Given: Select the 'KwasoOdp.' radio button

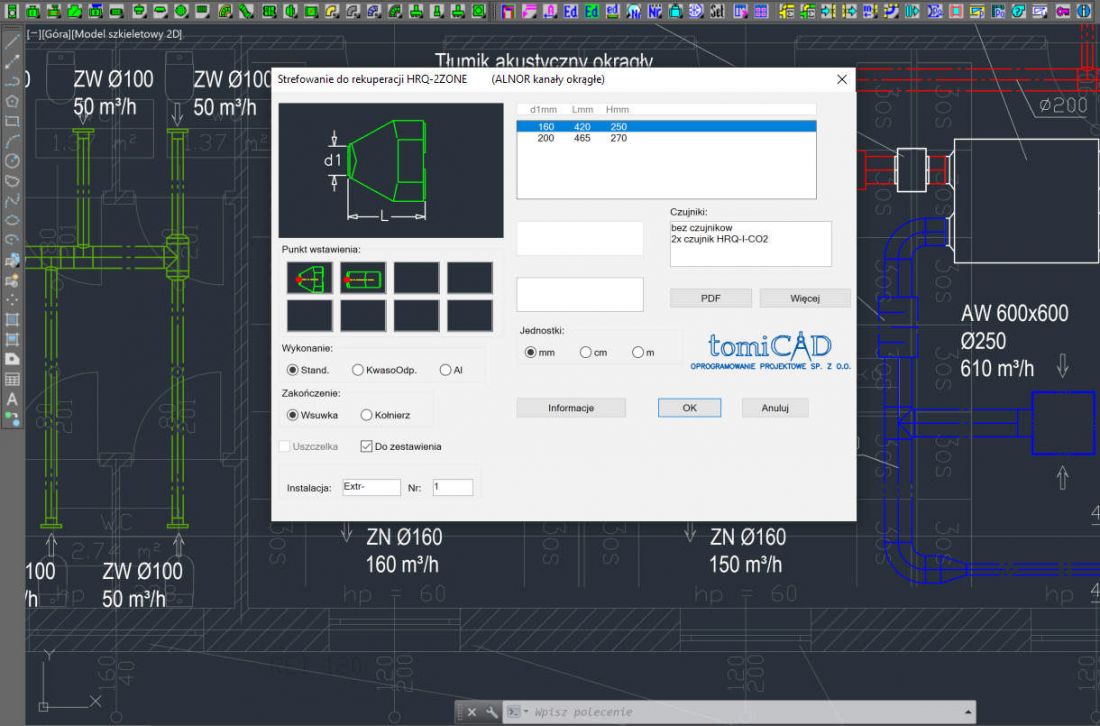Looking at the screenshot, I should [358, 370].
